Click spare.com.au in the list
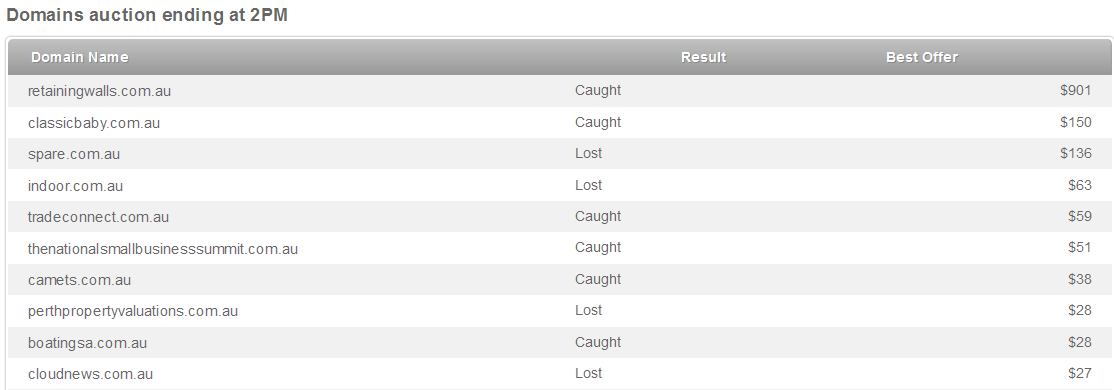The height and width of the screenshot is (390, 1114). pyautogui.click(x=74, y=154)
